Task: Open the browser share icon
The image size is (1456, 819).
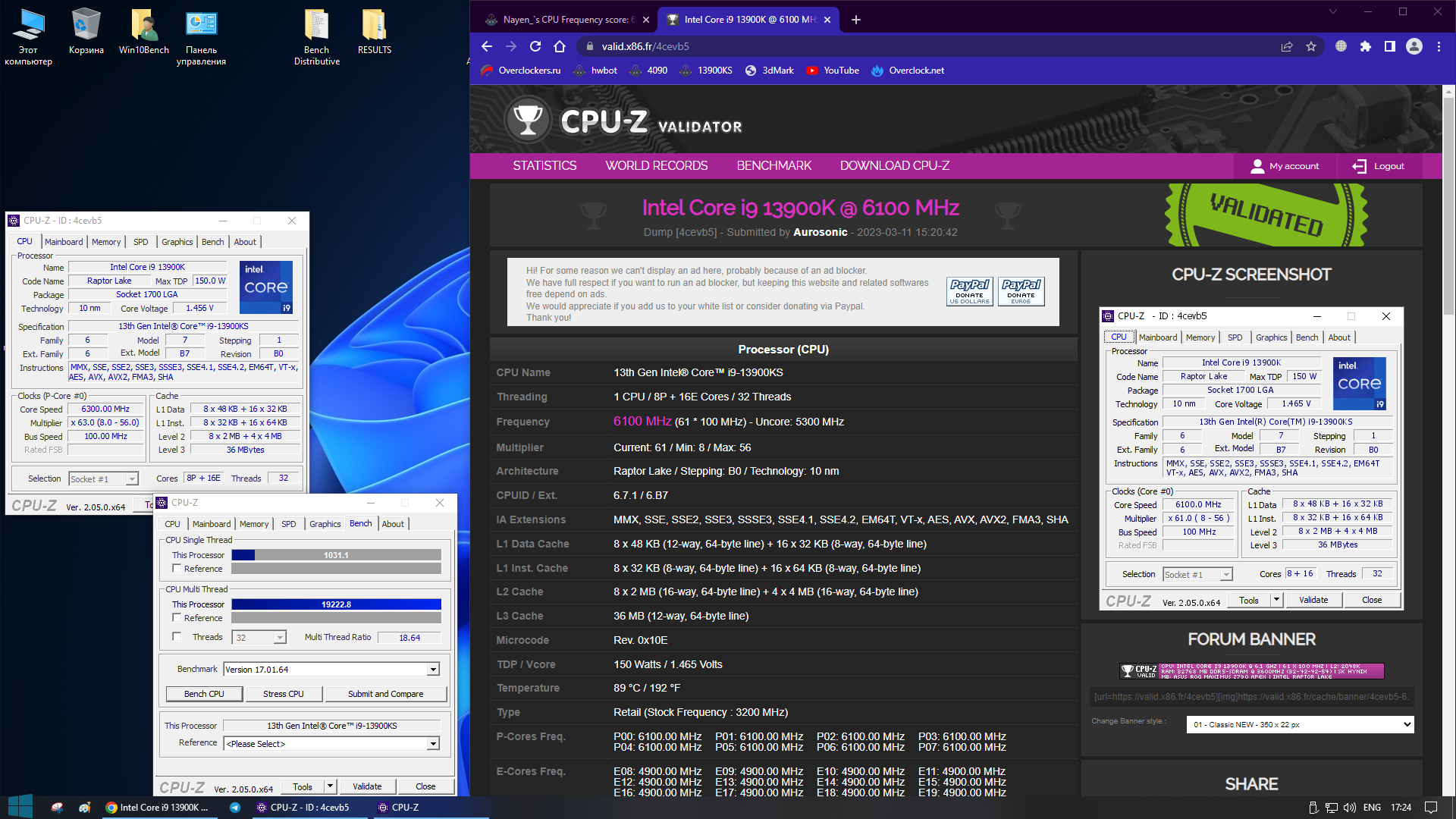Action: tap(1287, 46)
